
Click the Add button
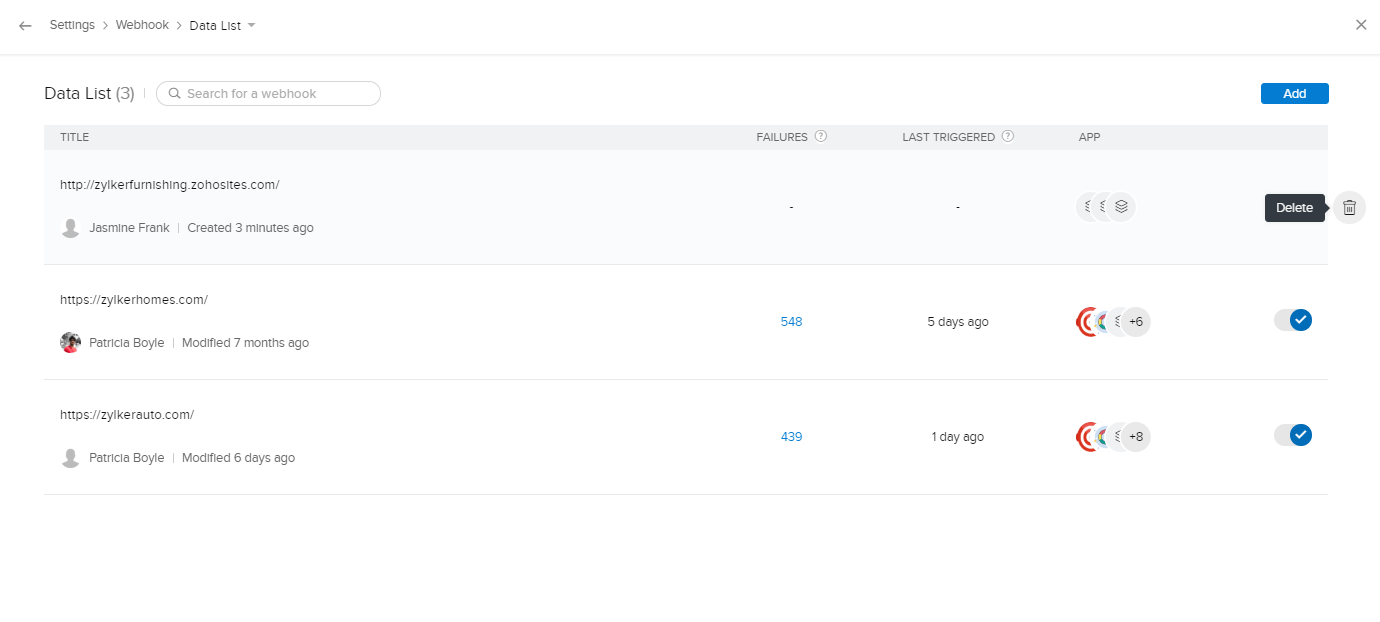point(1294,93)
